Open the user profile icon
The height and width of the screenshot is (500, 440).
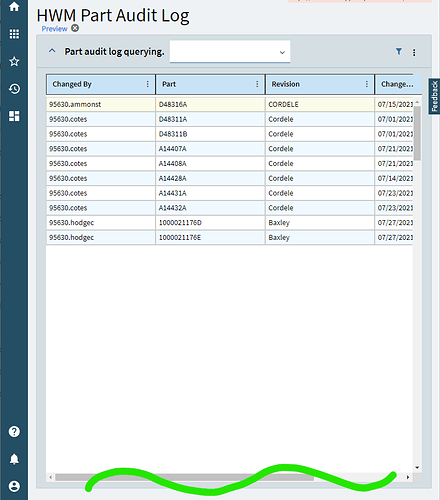pyautogui.click(x=14, y=486)
